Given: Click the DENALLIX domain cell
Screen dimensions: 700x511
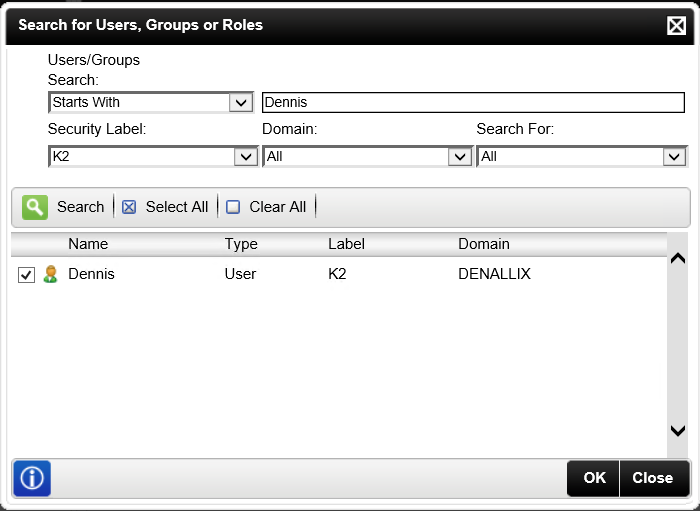Looking at the screenshot, I should pyautogui.click(x=495, y=274).
